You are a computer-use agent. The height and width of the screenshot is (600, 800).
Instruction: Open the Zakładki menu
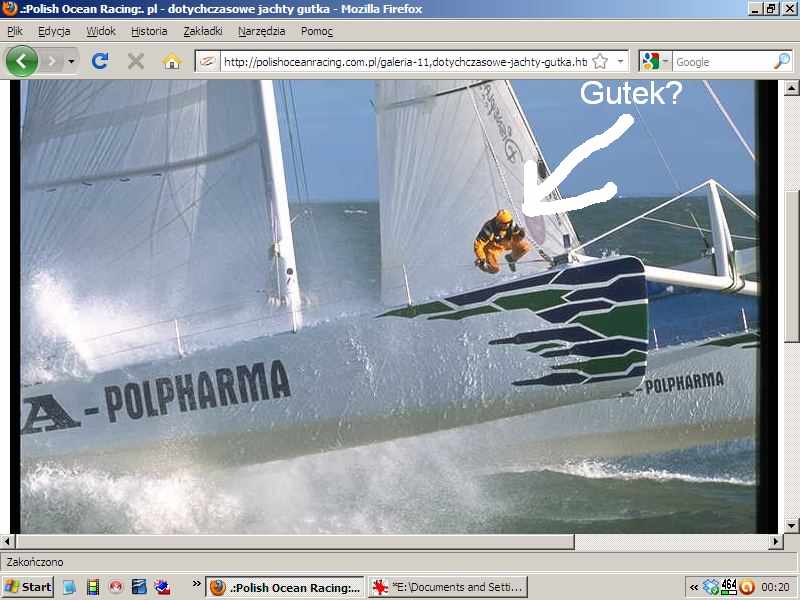(203, 31)
